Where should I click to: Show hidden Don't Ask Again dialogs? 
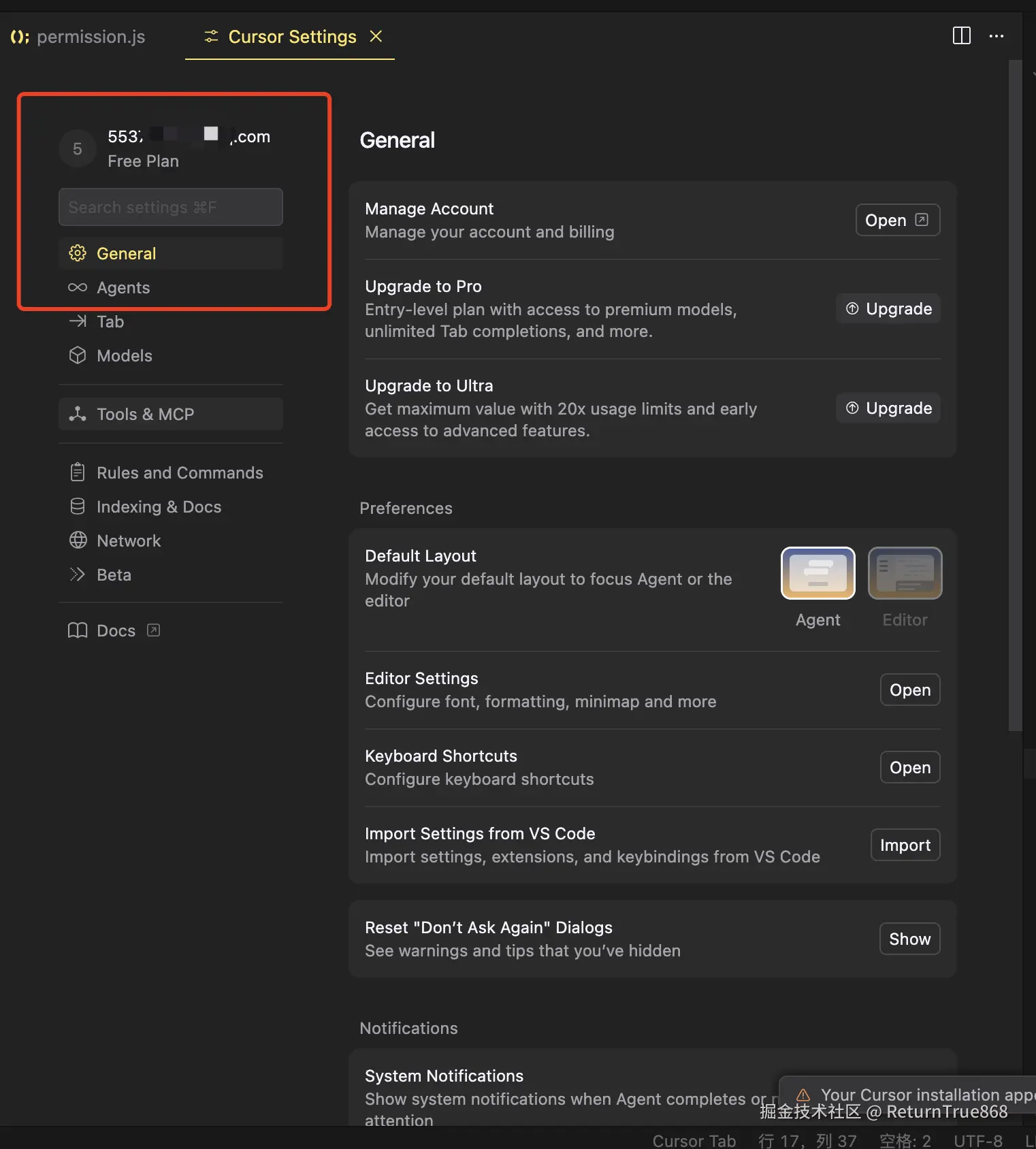coord(909,939)
